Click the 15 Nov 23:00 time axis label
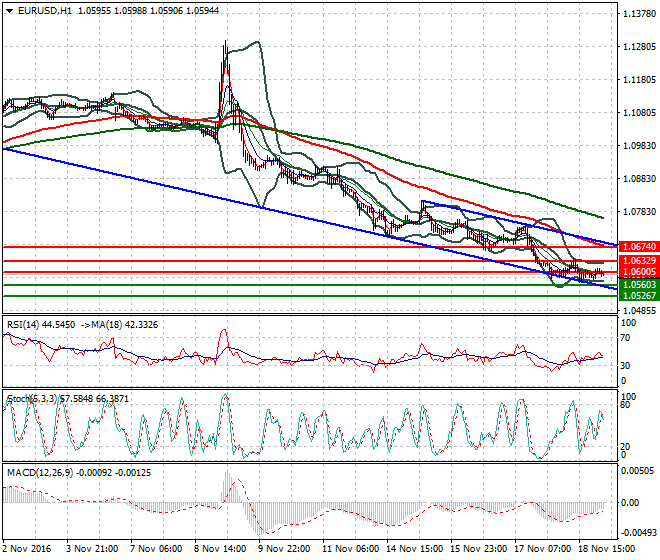 click(479, 549)
